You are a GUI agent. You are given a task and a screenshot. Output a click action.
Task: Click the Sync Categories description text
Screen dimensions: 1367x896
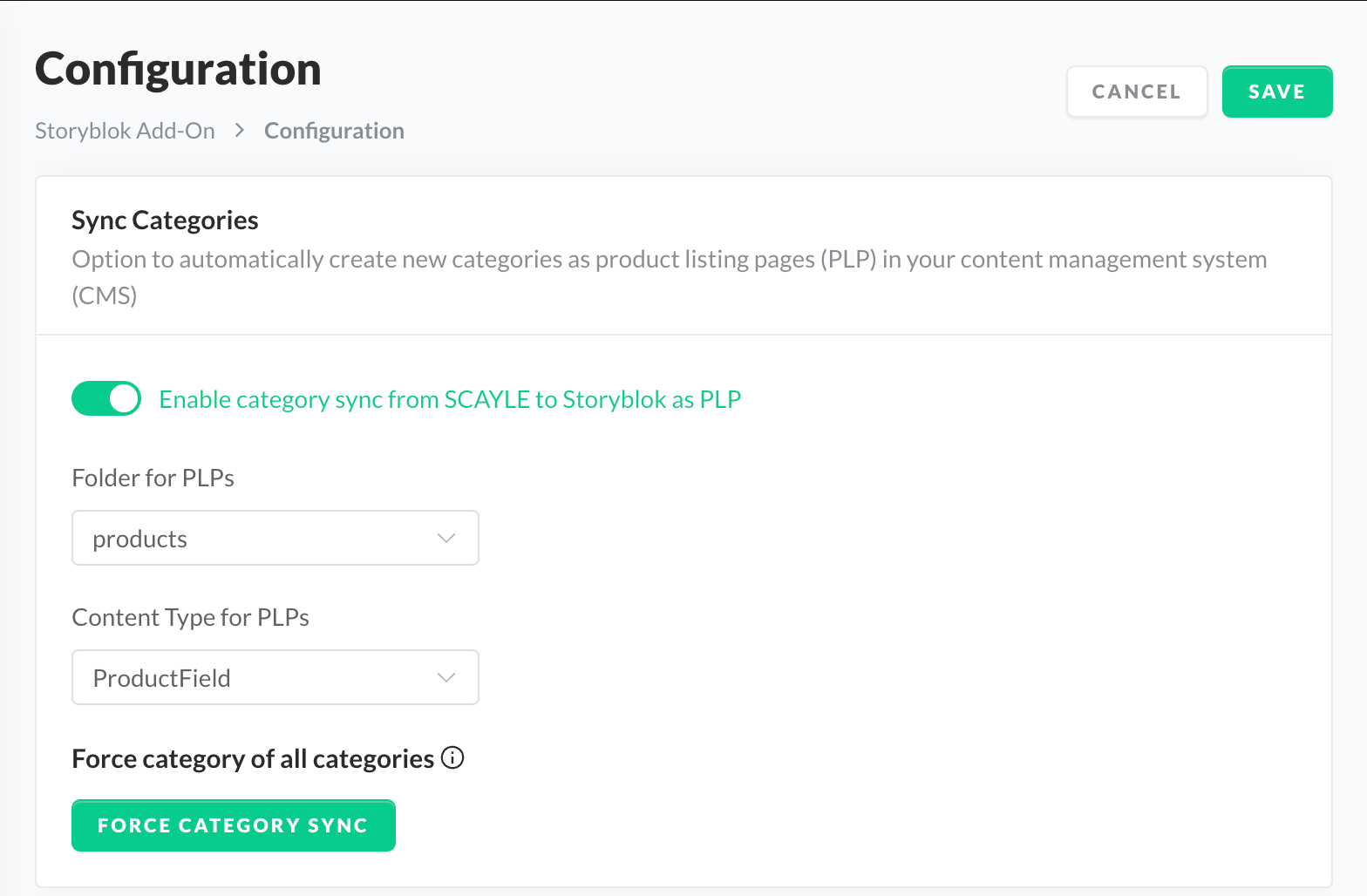coord(668,260)
